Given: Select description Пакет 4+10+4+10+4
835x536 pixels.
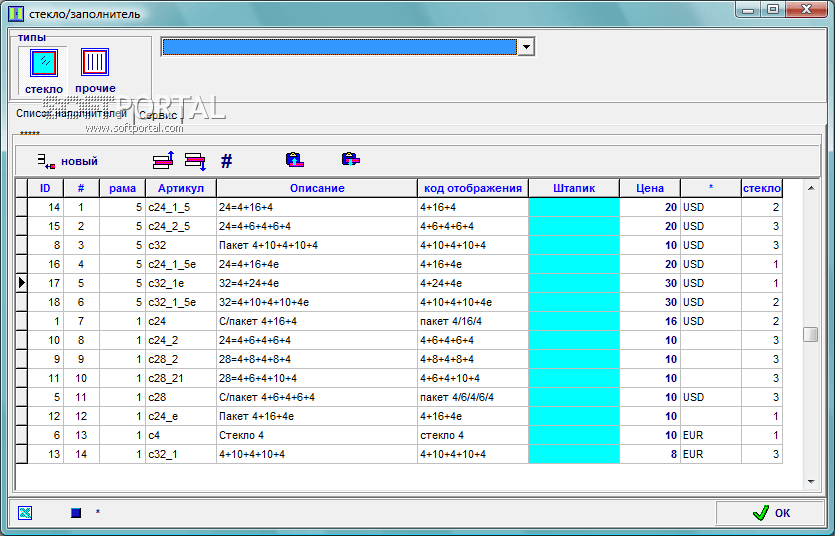Looking at the screenshot, I should (x=317, y=245).
